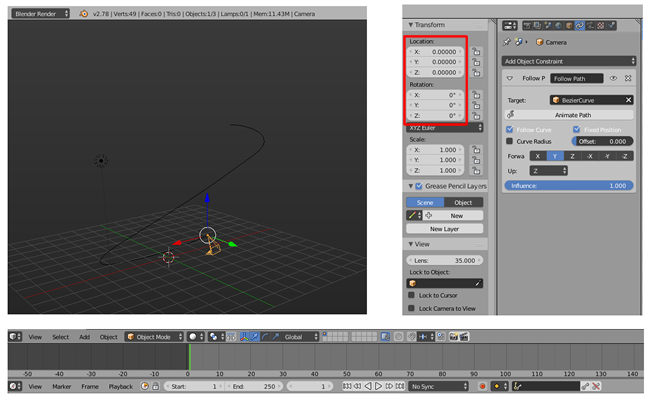
Task: Click the Influence slider
Action: (x=568, y=186)
